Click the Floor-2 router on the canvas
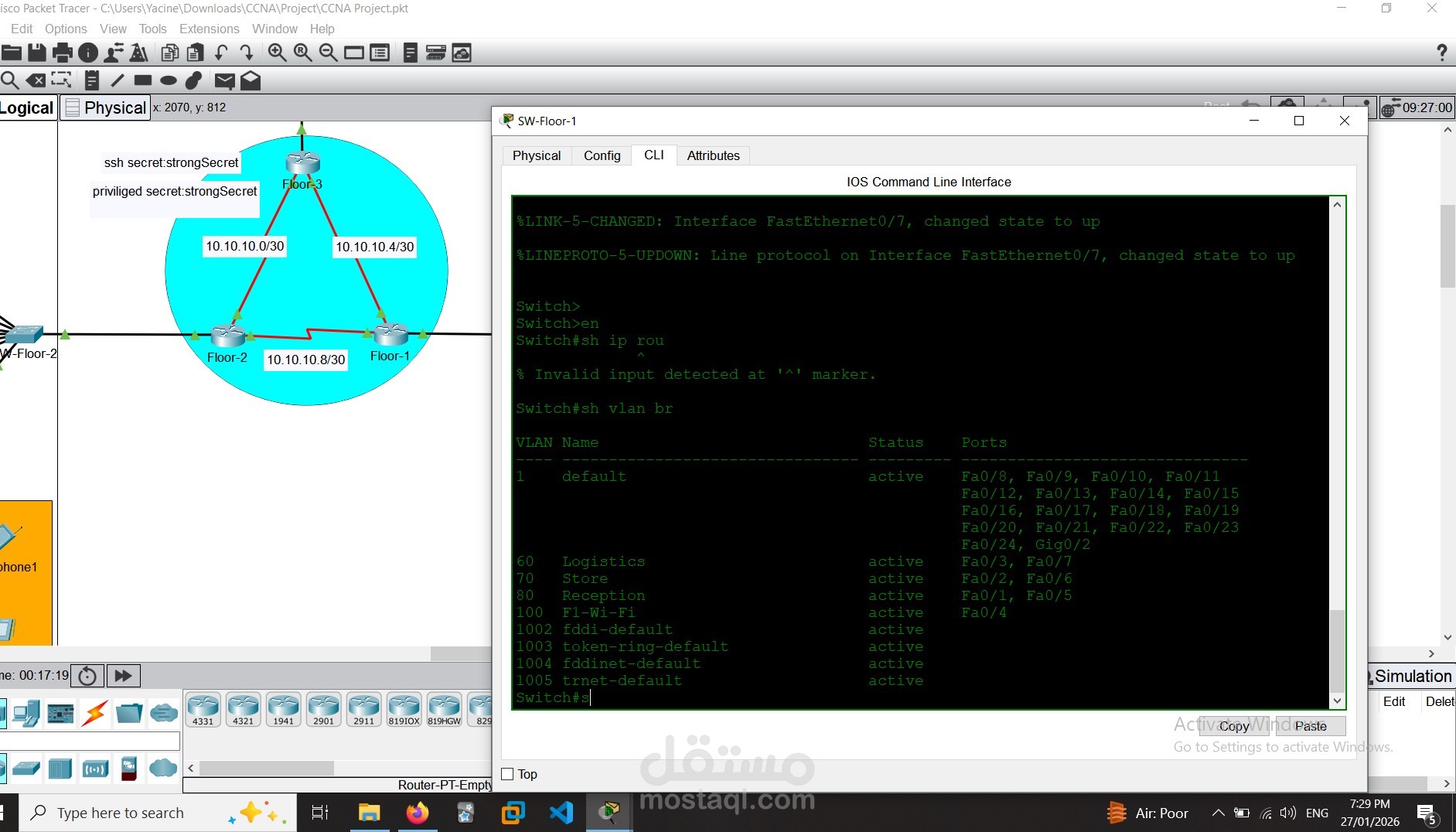The height and width of the screenshot is (832, 1456). pyautogui.click(x=228, y=336)
